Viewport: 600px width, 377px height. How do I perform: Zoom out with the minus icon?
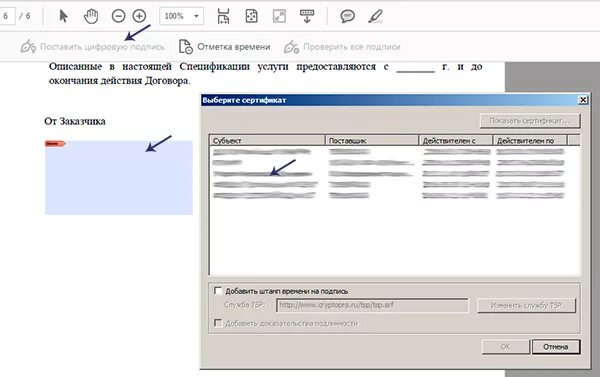point(118,16)
